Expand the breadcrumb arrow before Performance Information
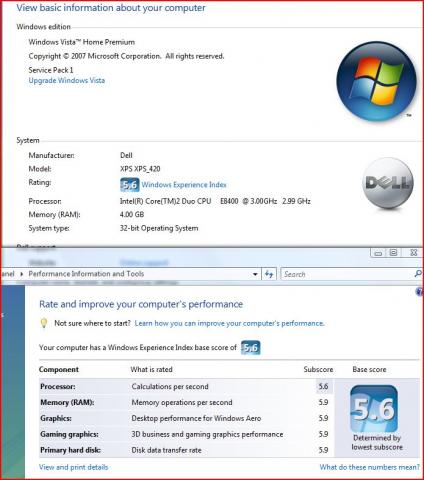Image resolution: width=424 pixels, height=480 pixels. [x=21, y=274]
